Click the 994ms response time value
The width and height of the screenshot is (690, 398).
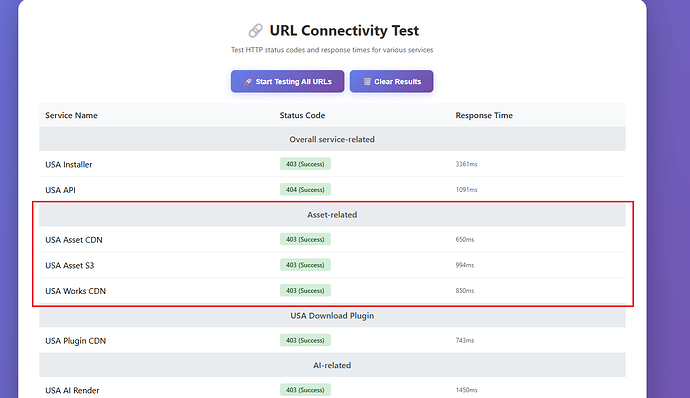[x=465, y=265]
